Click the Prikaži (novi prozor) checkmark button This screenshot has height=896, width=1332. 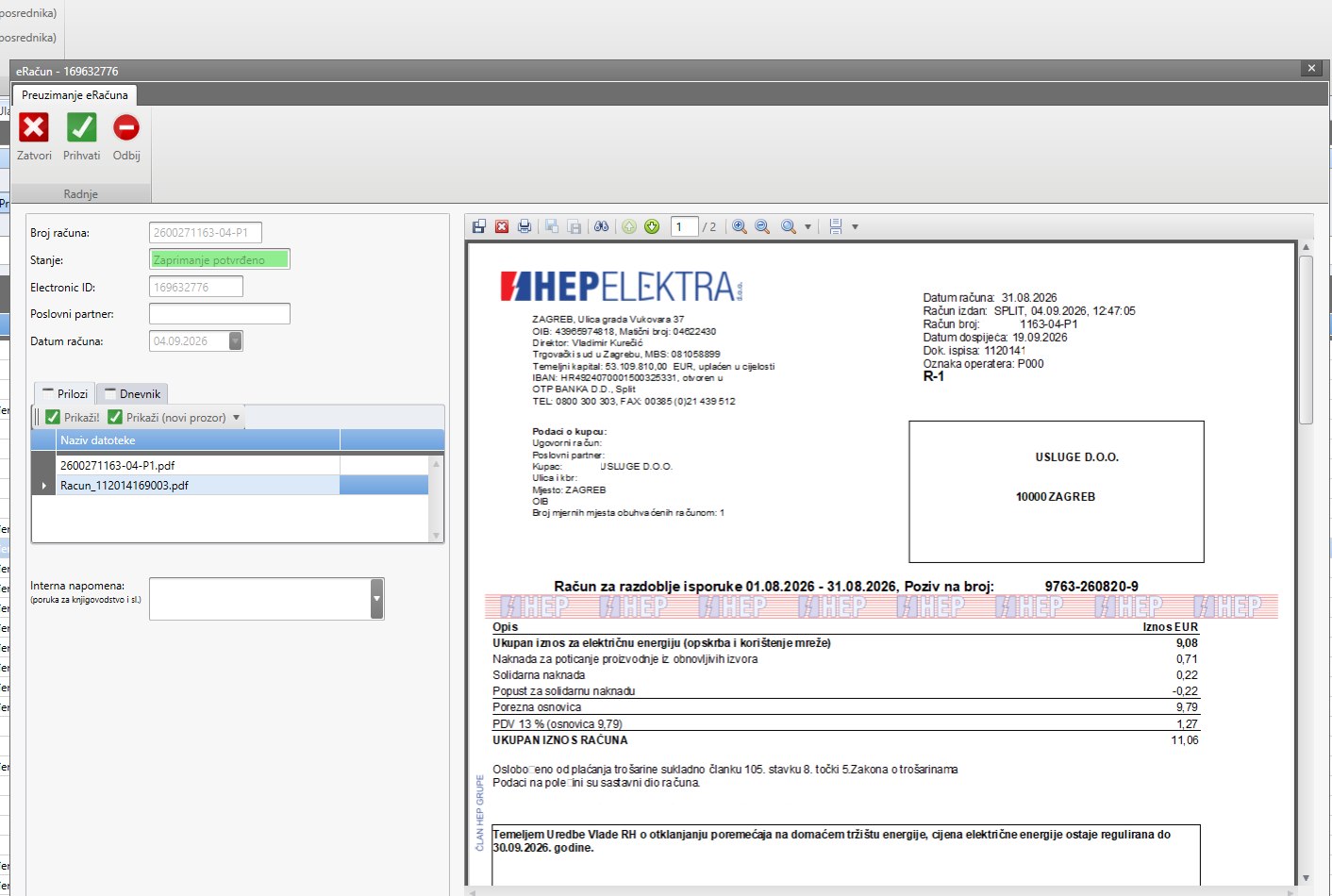pos(167,417)
